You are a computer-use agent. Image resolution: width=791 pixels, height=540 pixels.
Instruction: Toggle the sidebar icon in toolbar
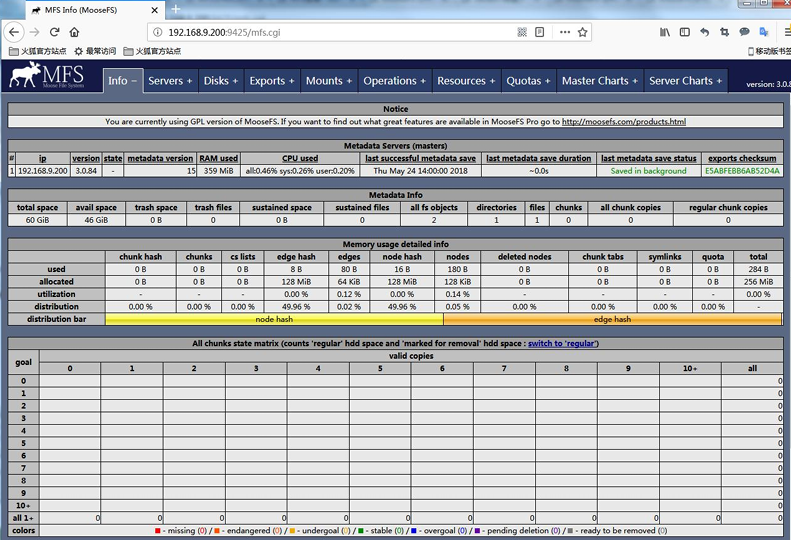pyautogui.click(x=685, y=32)
